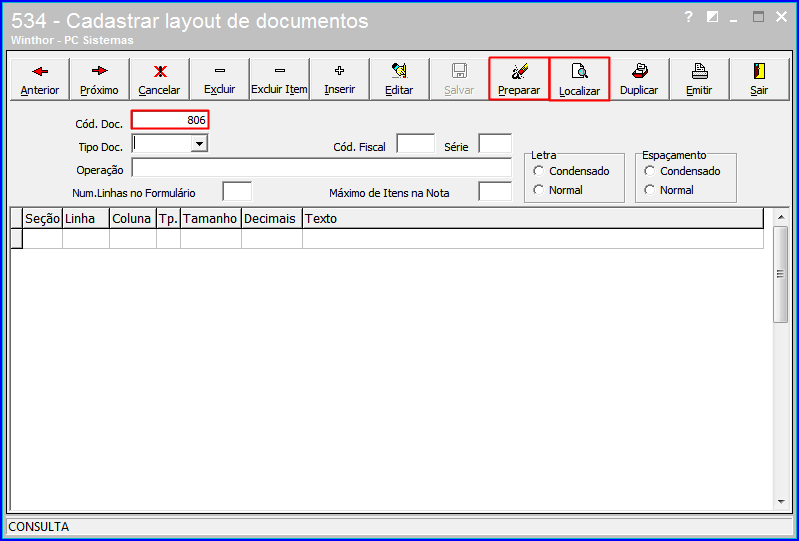Advance to next record with Próximo
799x541 pixels.
99,79
